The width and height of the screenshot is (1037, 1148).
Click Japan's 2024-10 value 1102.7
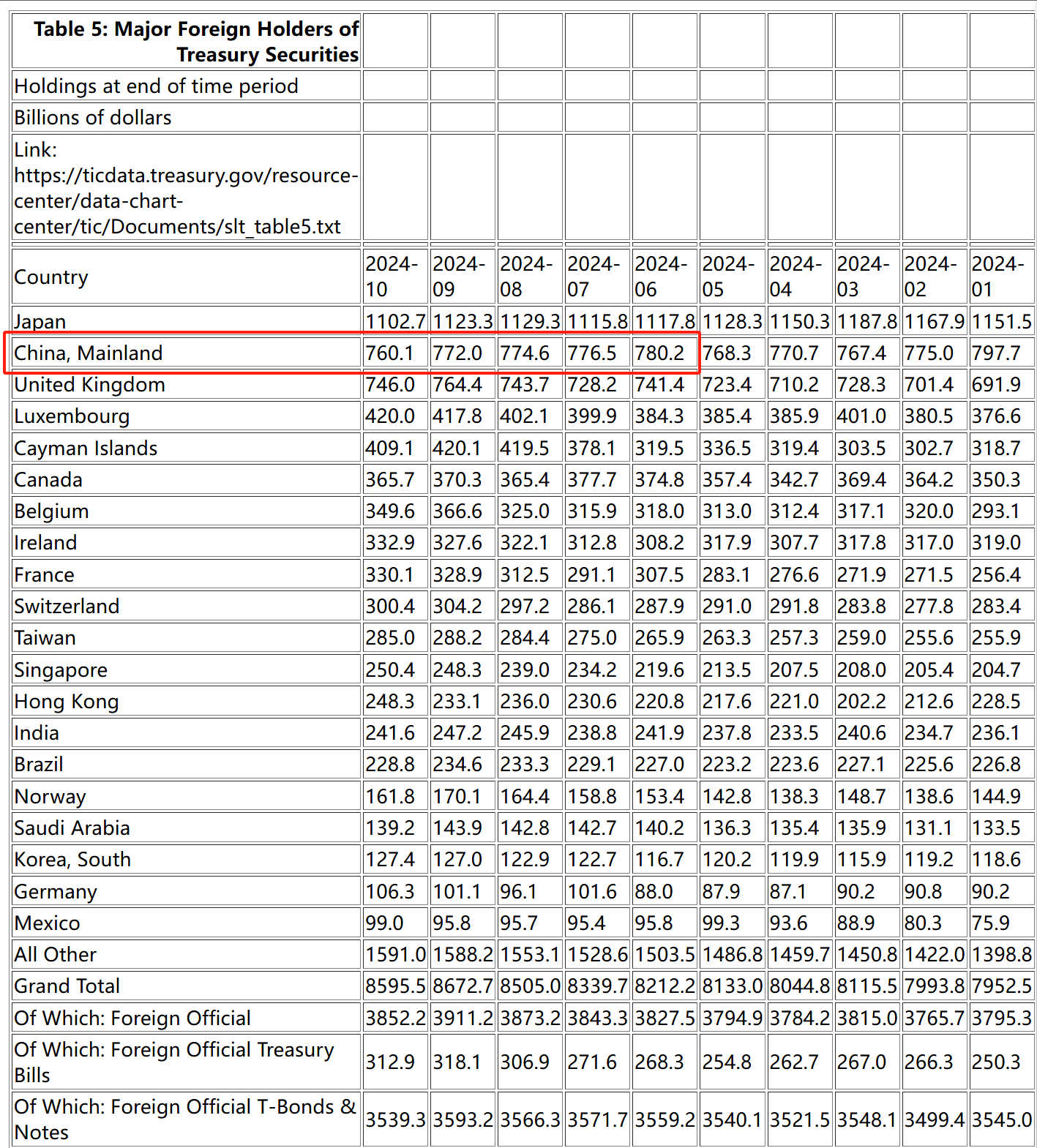[x=395, y=321]
